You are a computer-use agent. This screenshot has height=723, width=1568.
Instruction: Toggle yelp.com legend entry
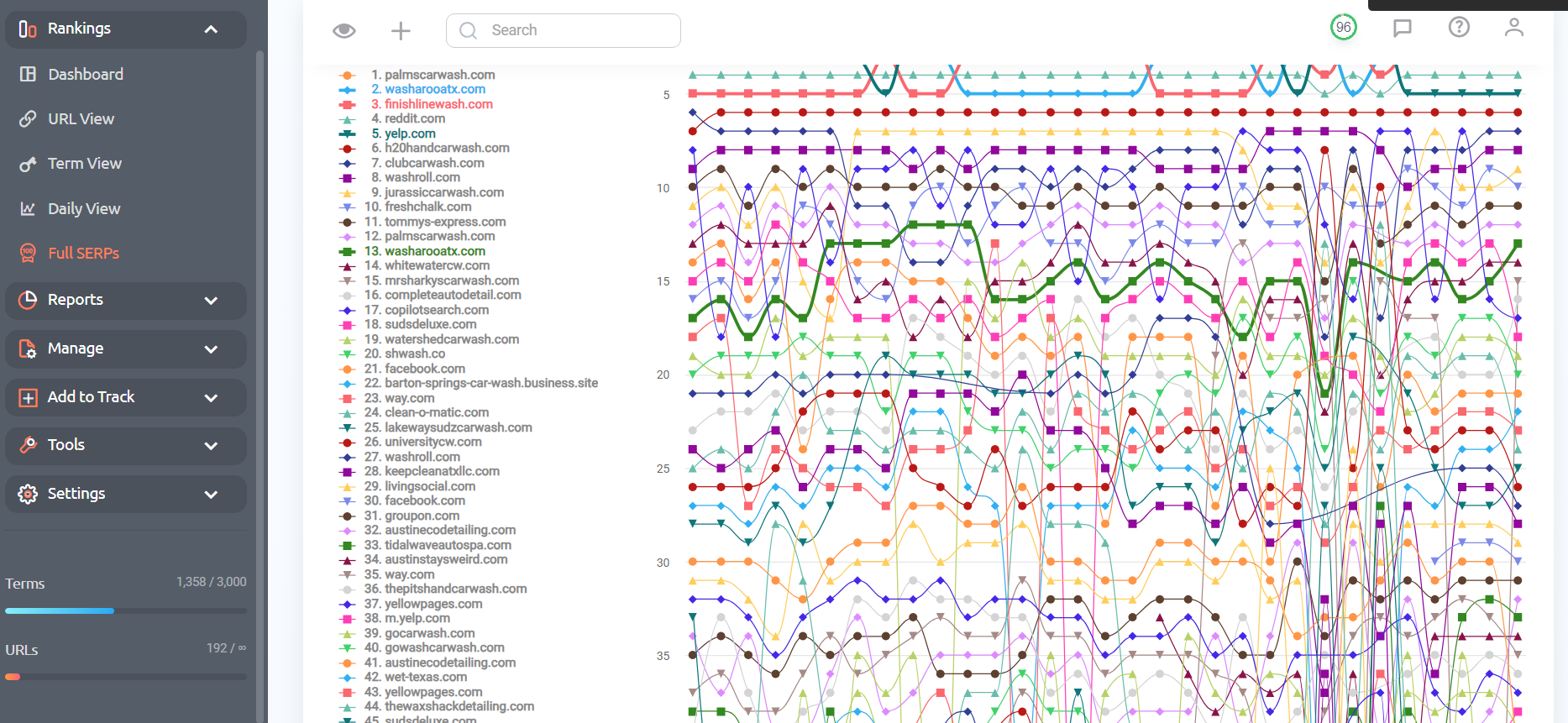(403, 134)
